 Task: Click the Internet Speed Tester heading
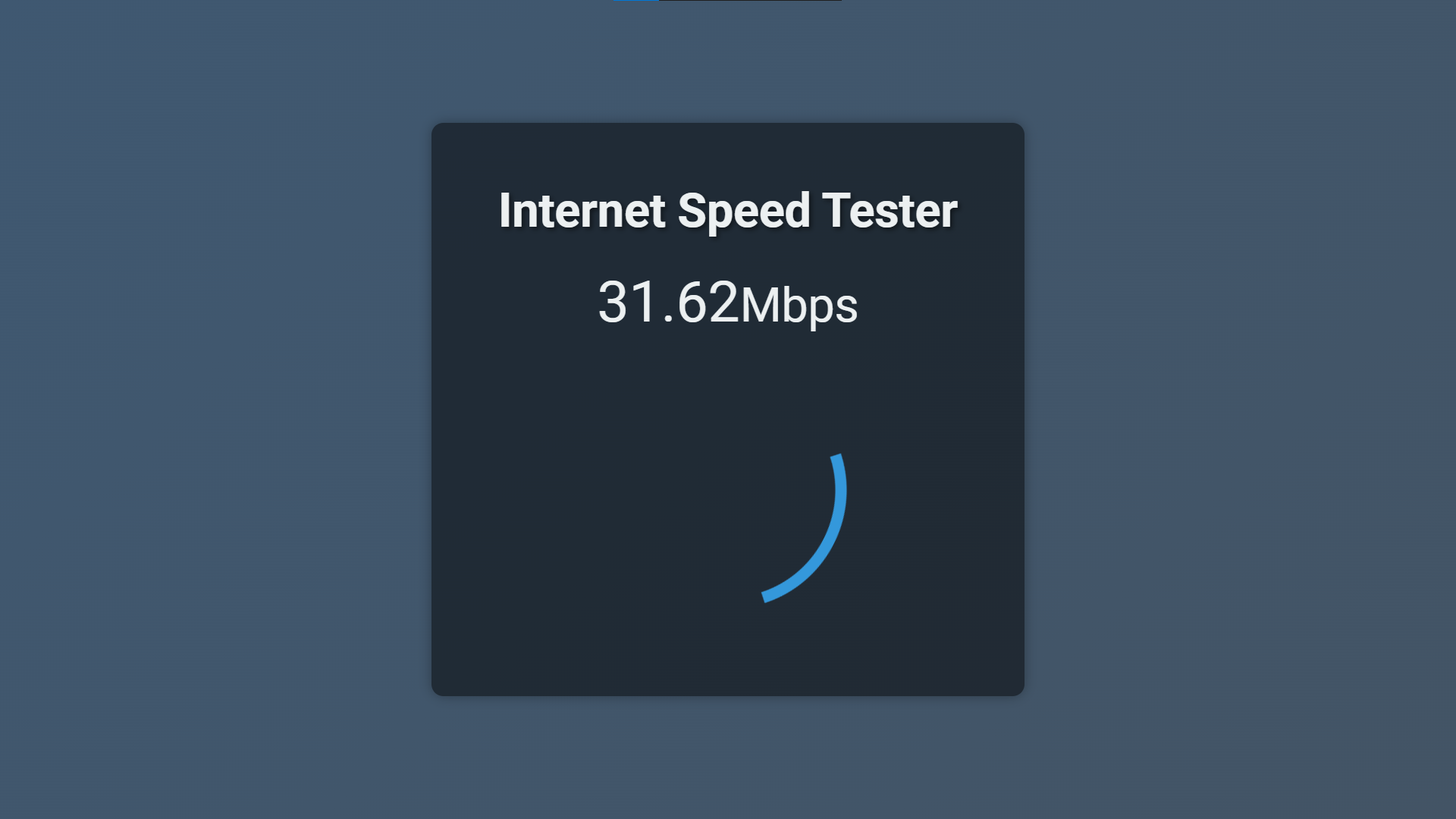[728, 211]
